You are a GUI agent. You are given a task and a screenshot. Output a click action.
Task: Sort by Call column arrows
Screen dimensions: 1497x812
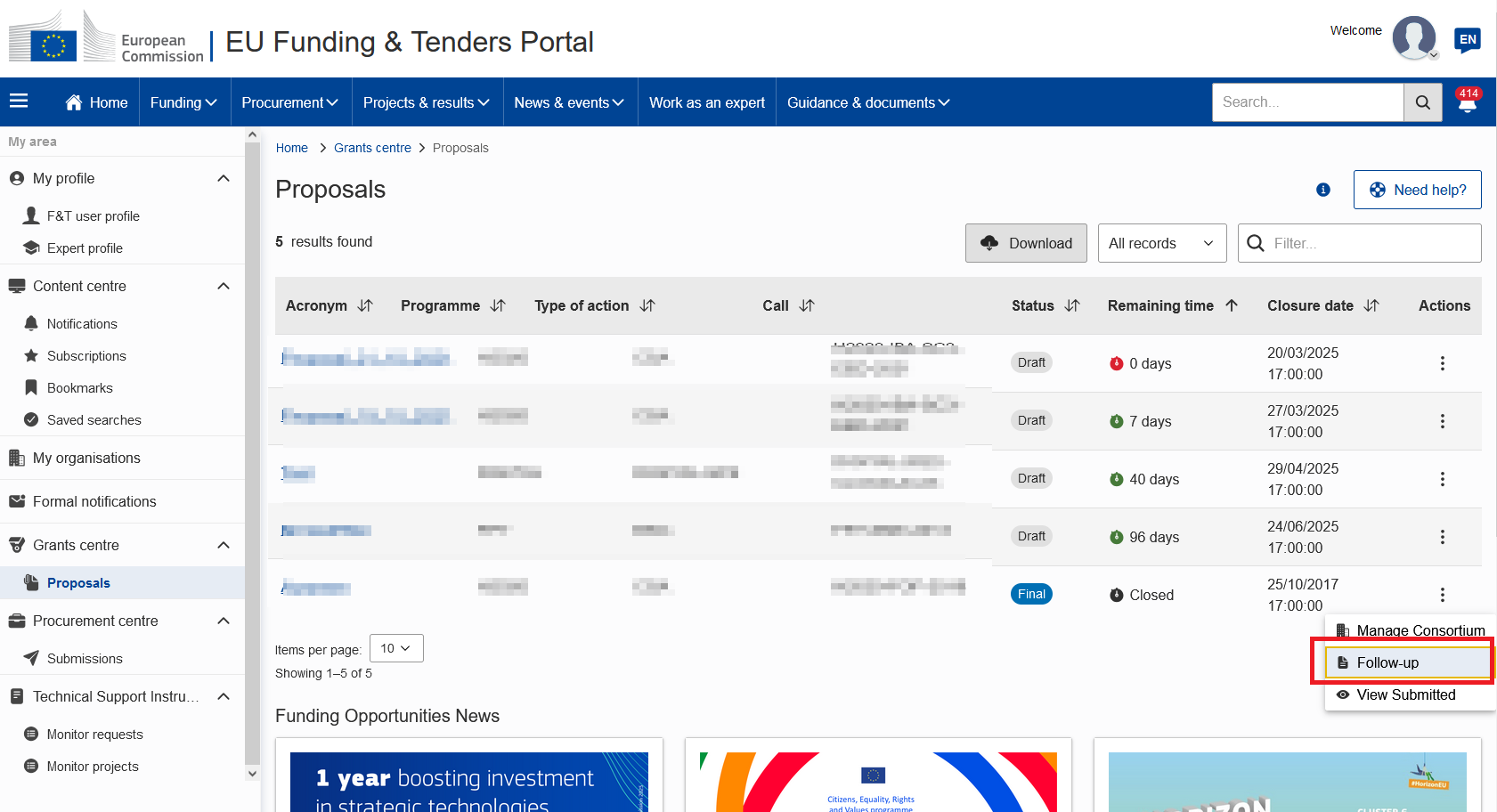pos(807,305)
